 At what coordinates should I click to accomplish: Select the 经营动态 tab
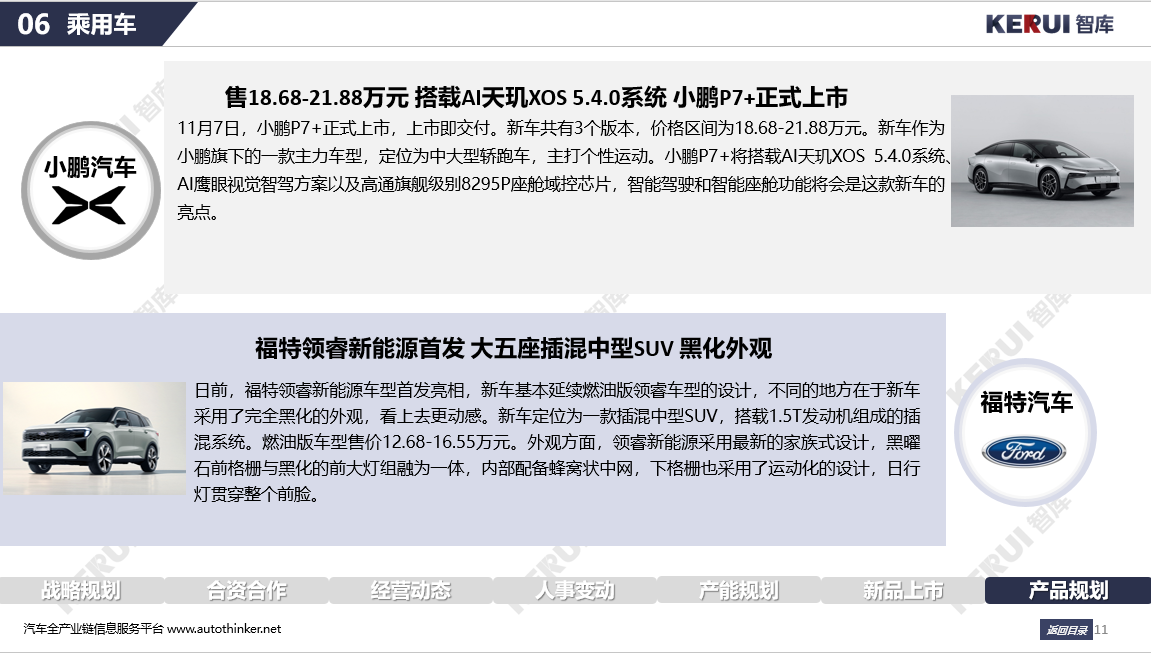410,590
